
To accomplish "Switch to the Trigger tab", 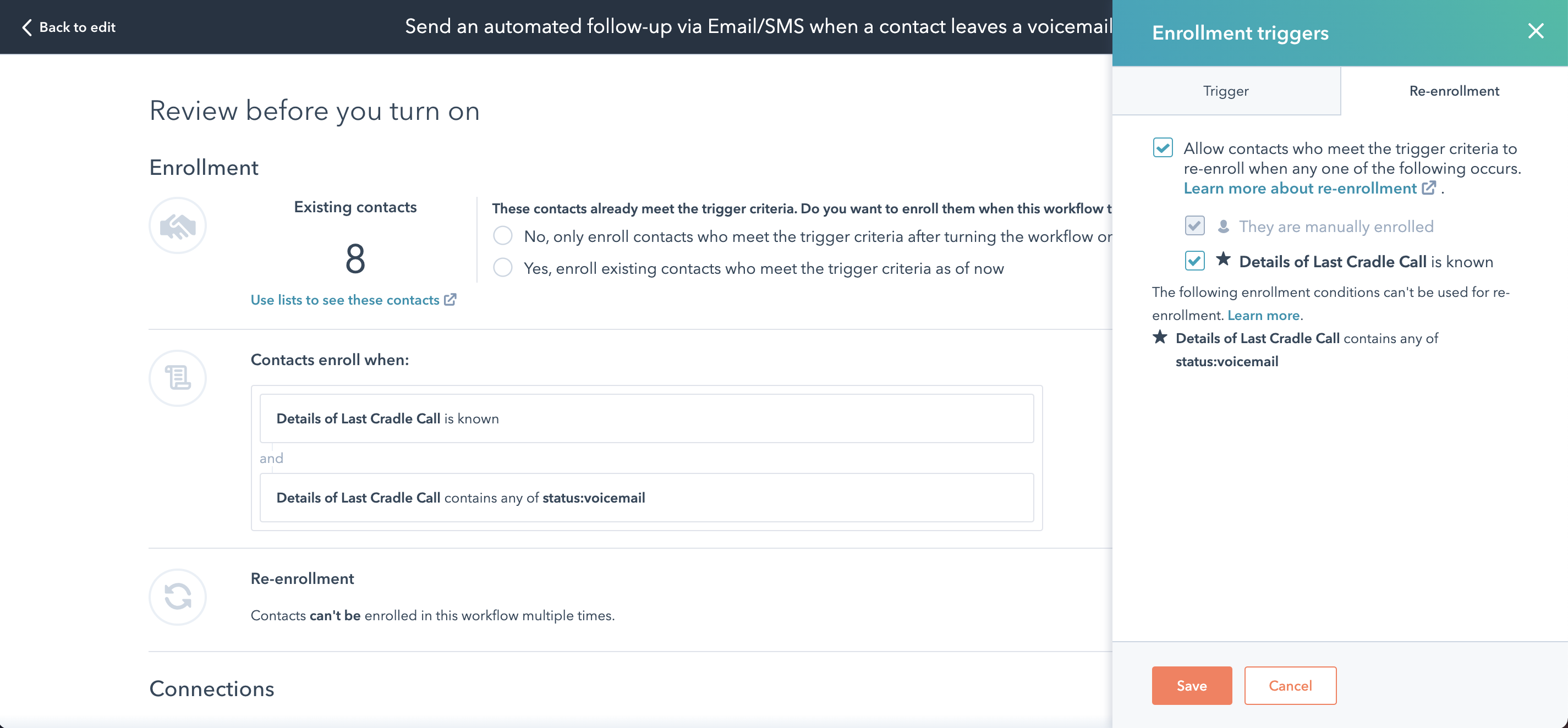I will [1225, 91].
